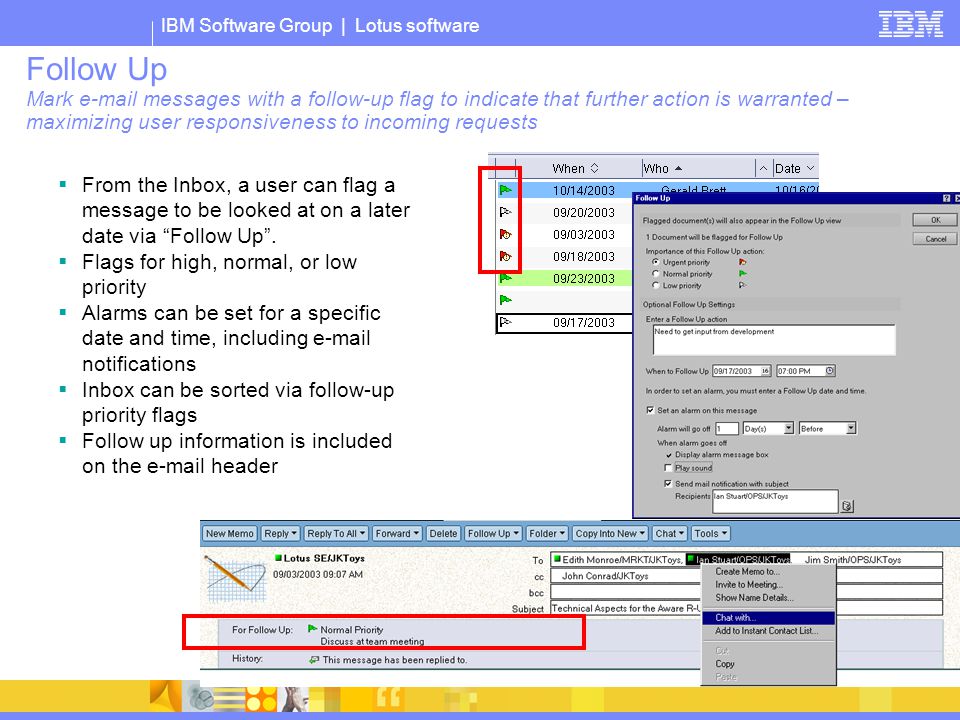Click Jim Smith/OPS/JKToys in the To field
Image resolution: width=960 pixels, height=720 pixels.
tap(852, 560)
